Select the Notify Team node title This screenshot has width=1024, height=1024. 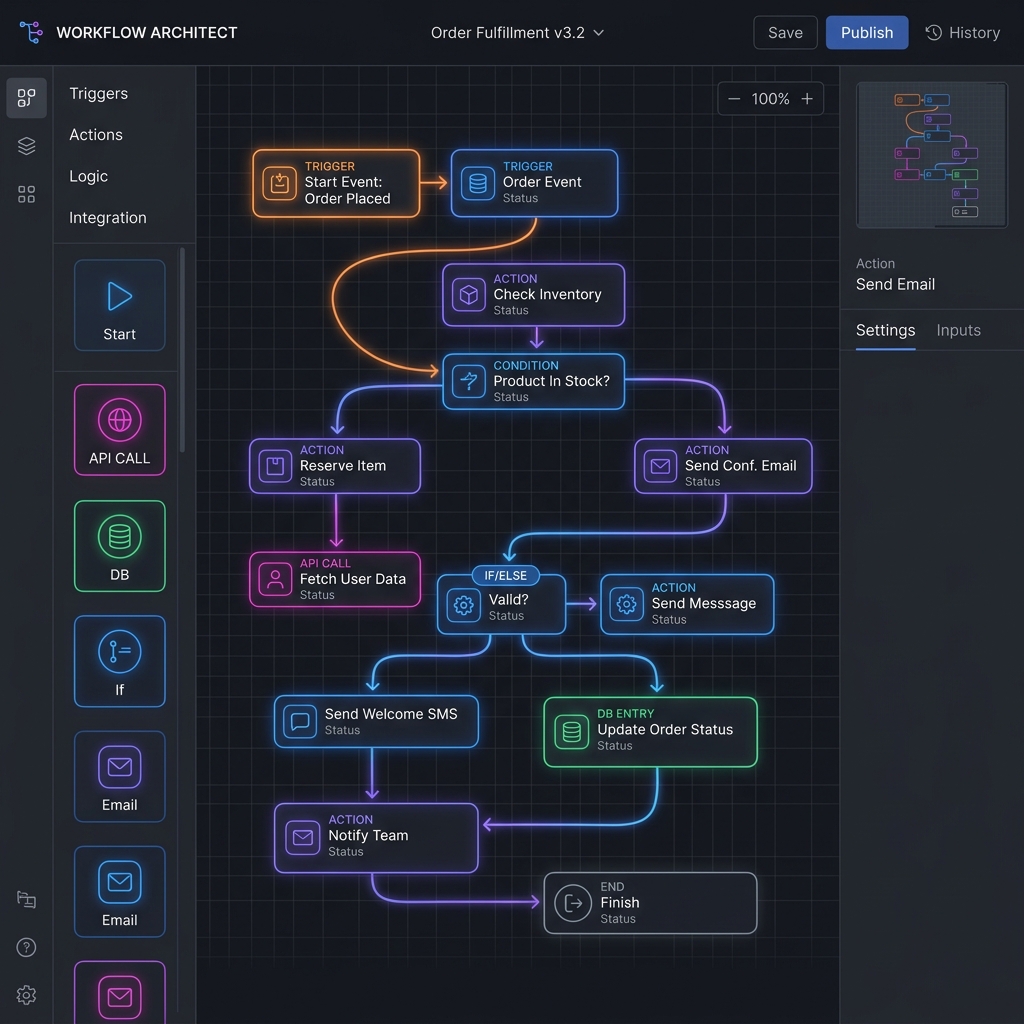(x=368, y=835)
